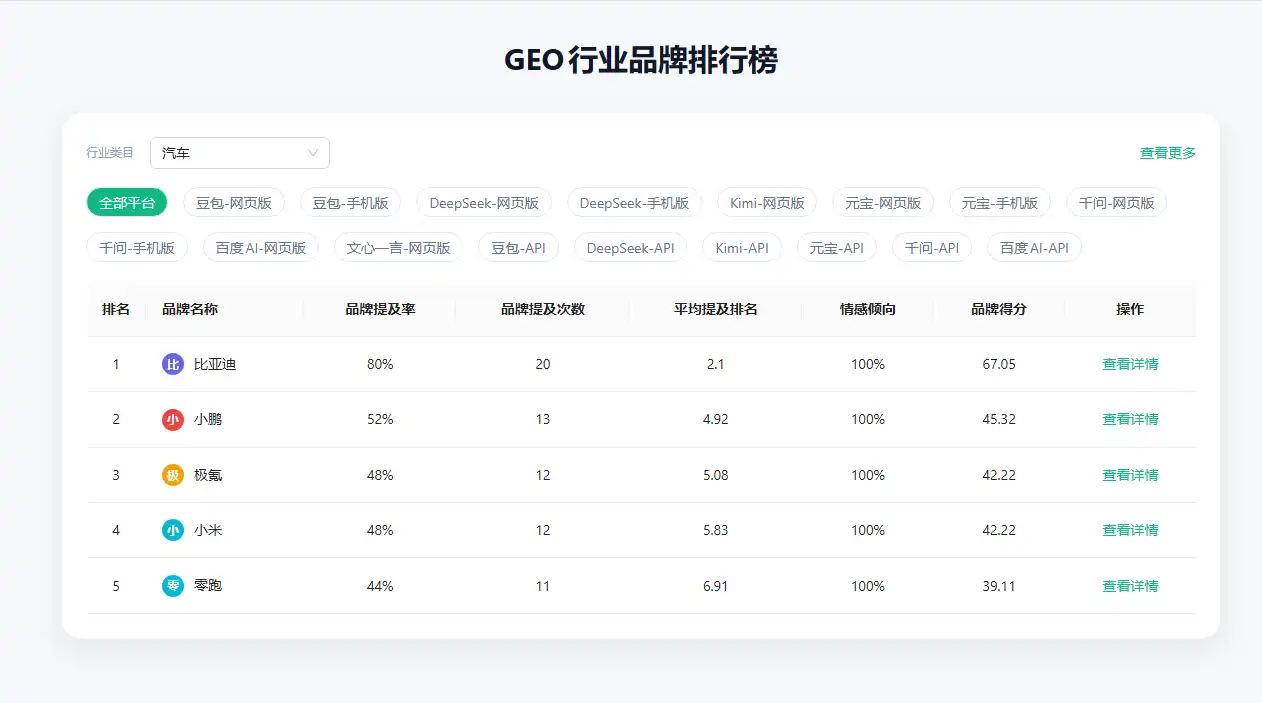Click the 4.92 average rank cell

pyautogui.click(x=716, y=419)
